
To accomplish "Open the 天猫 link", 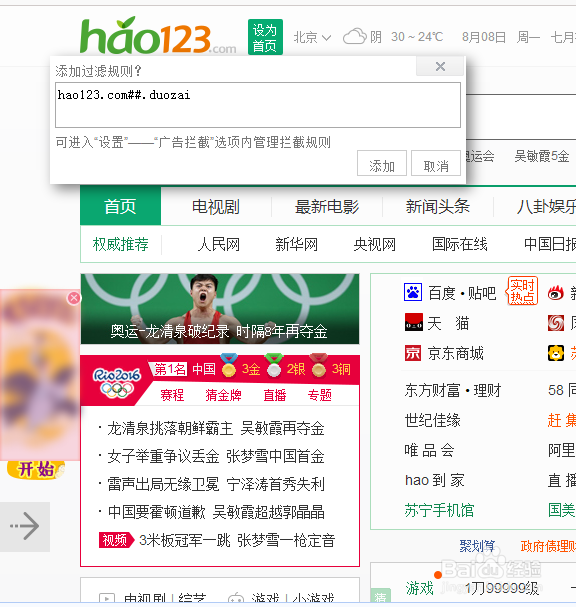I will point(448,323).
